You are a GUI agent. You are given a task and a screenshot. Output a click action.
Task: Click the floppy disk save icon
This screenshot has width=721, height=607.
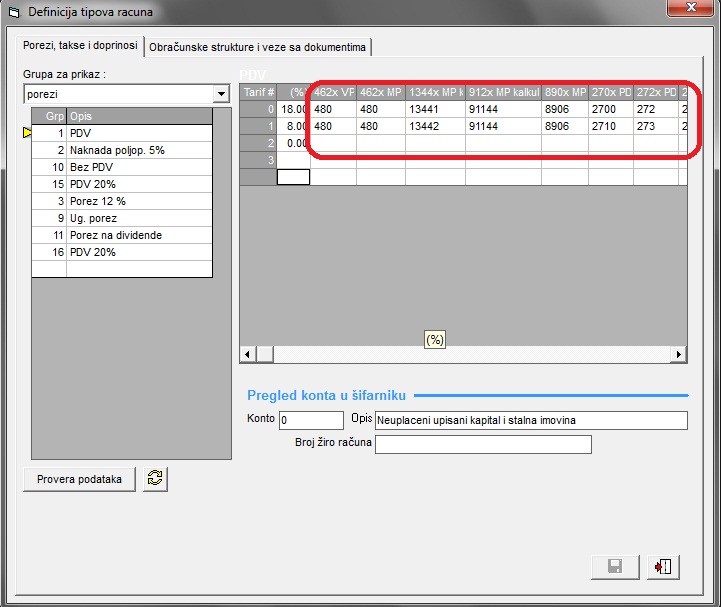coord(615,567)
